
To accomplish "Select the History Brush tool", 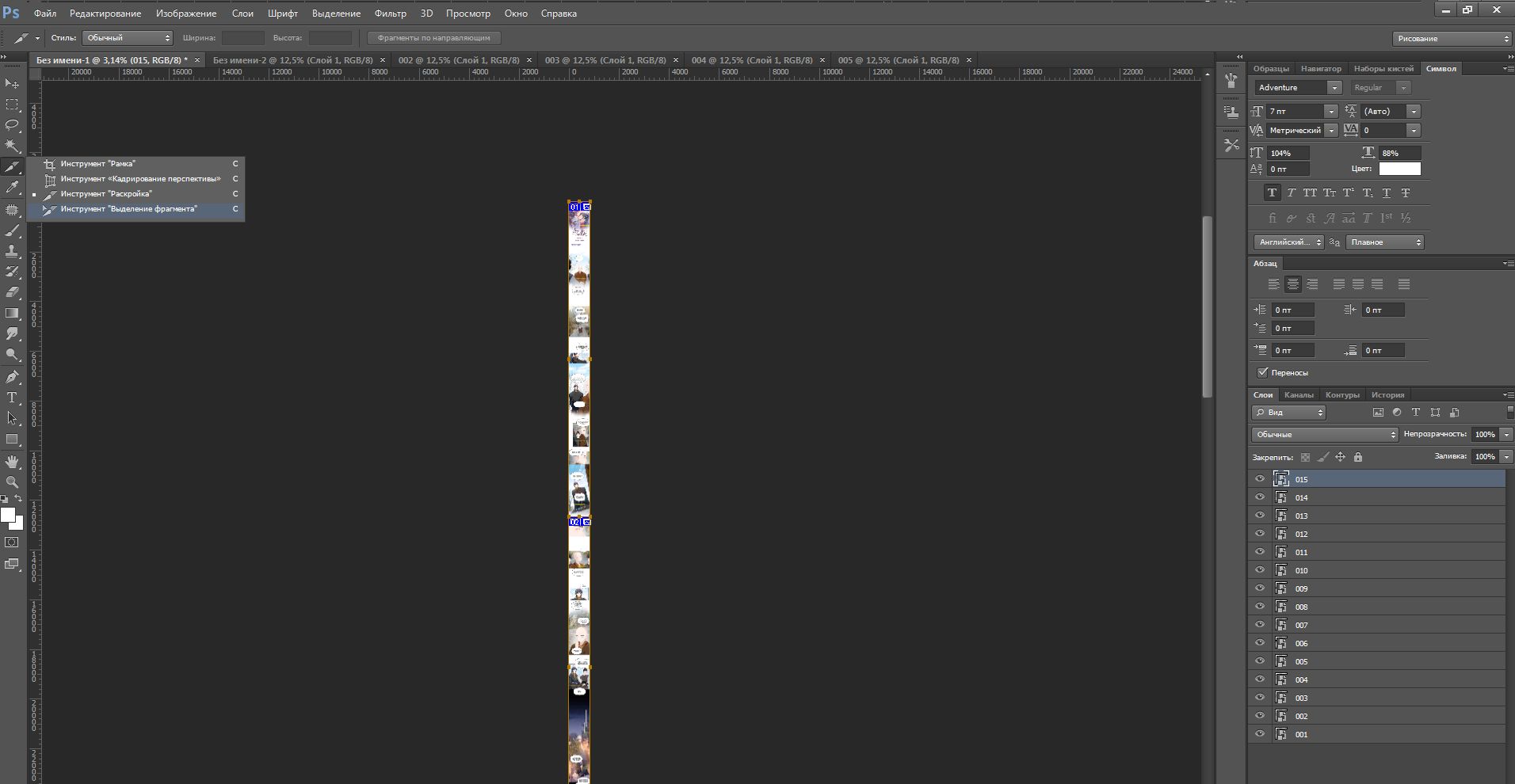I will (12, 272).
